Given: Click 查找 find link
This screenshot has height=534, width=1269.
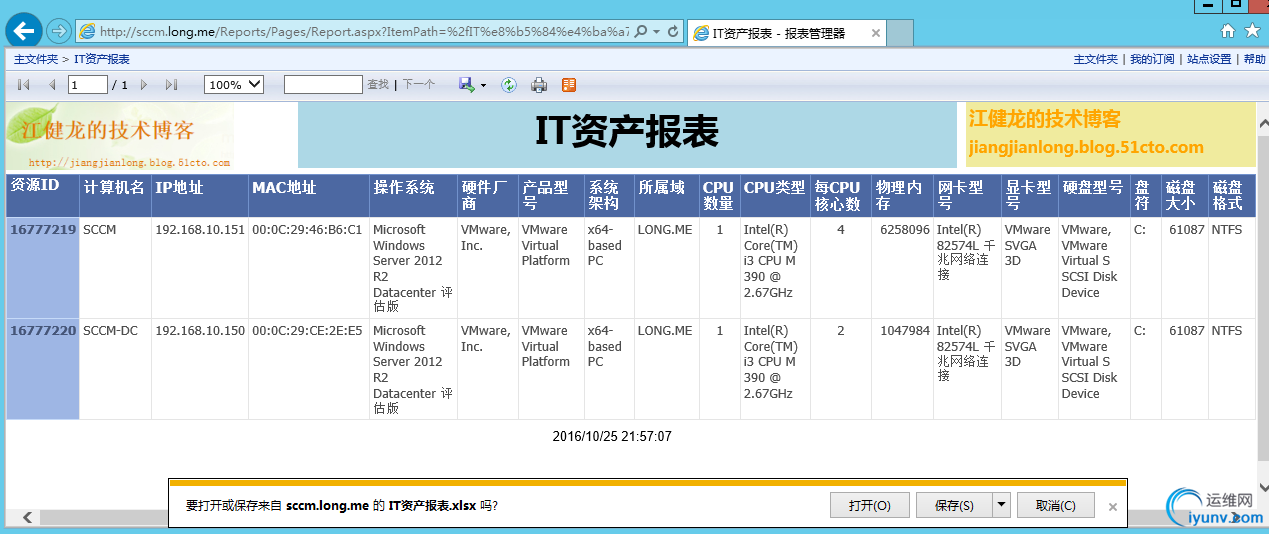Looking at the screenshot, I should 378,85.
